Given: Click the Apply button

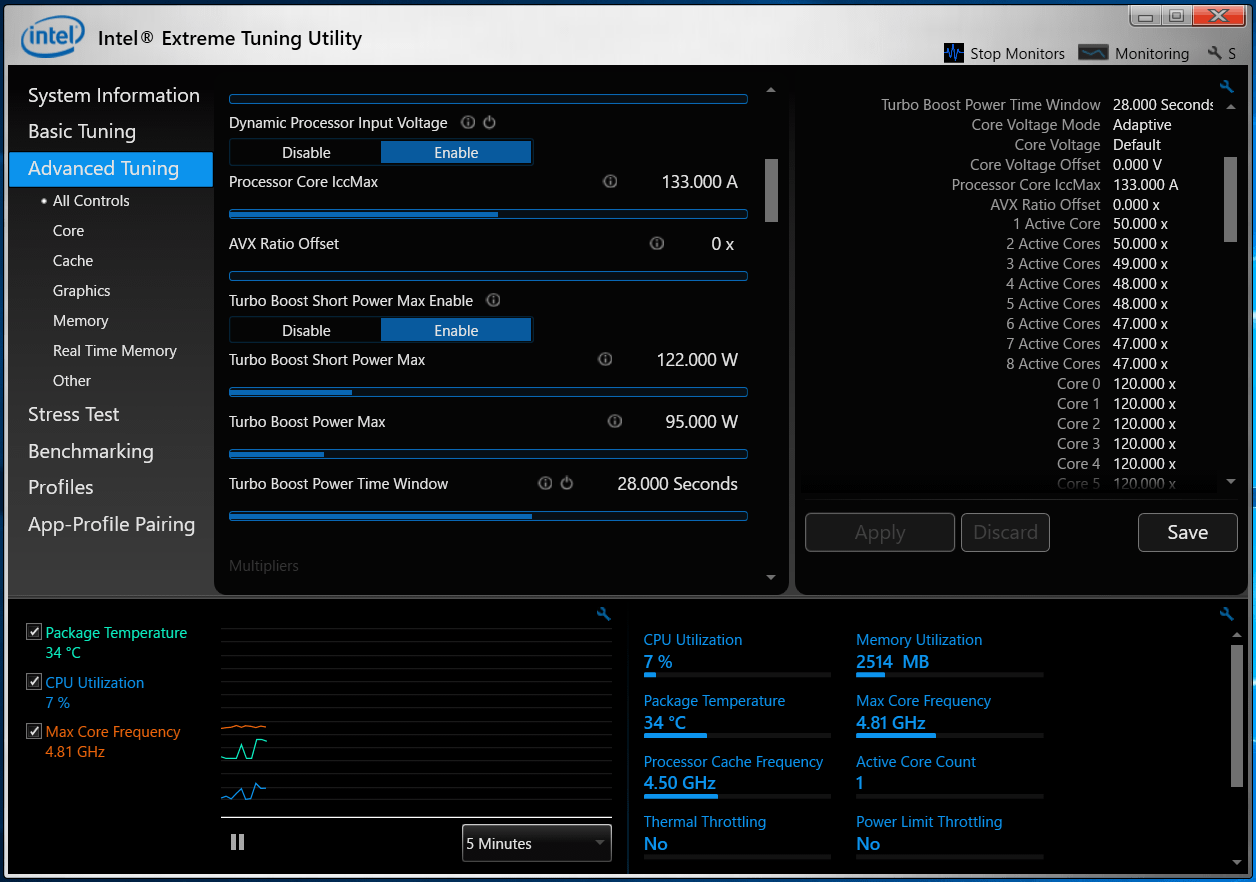Looking at the screenshot, I should click(880, 532).
